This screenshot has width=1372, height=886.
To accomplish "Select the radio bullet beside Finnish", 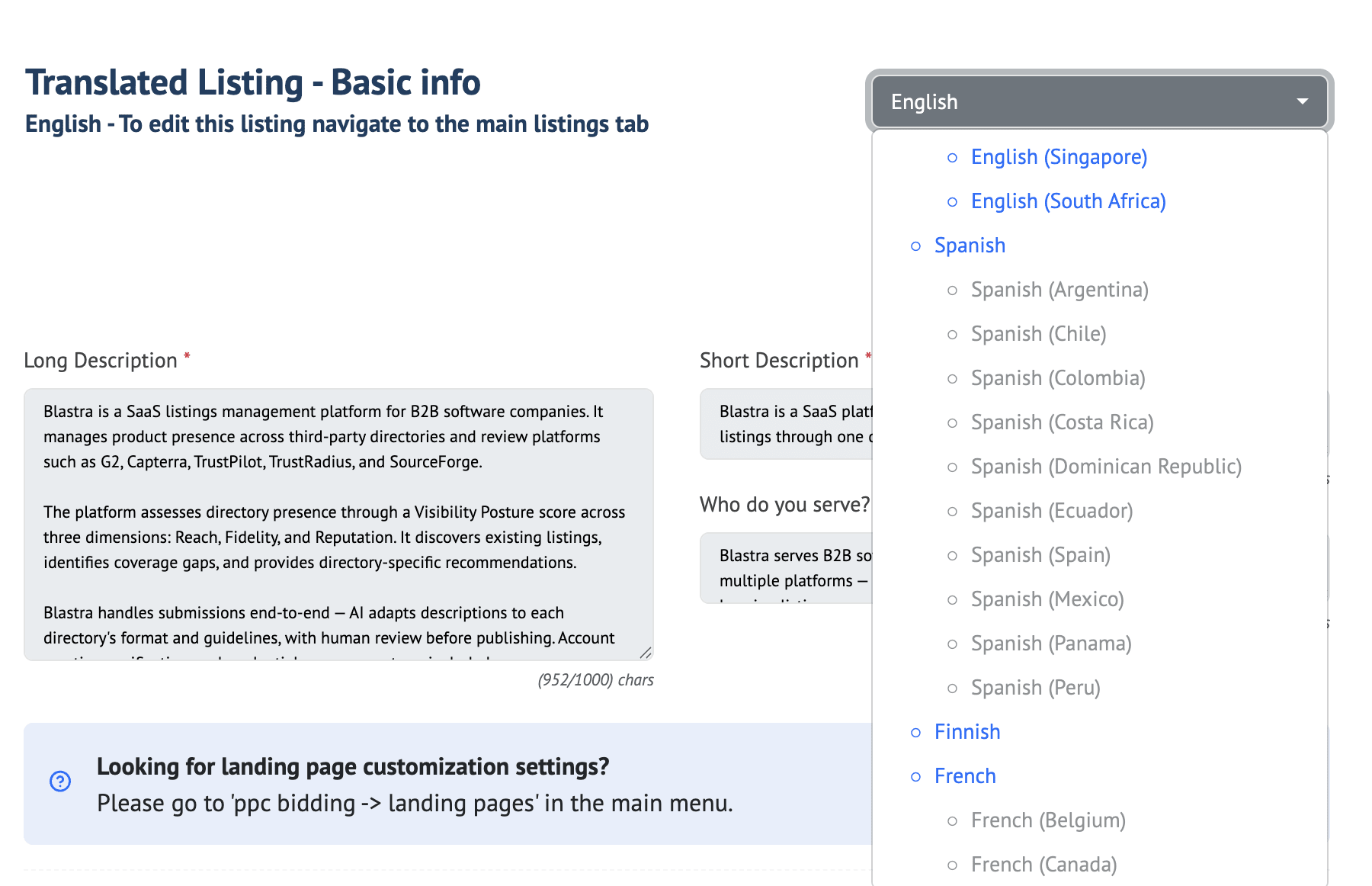I will (915, 732).
